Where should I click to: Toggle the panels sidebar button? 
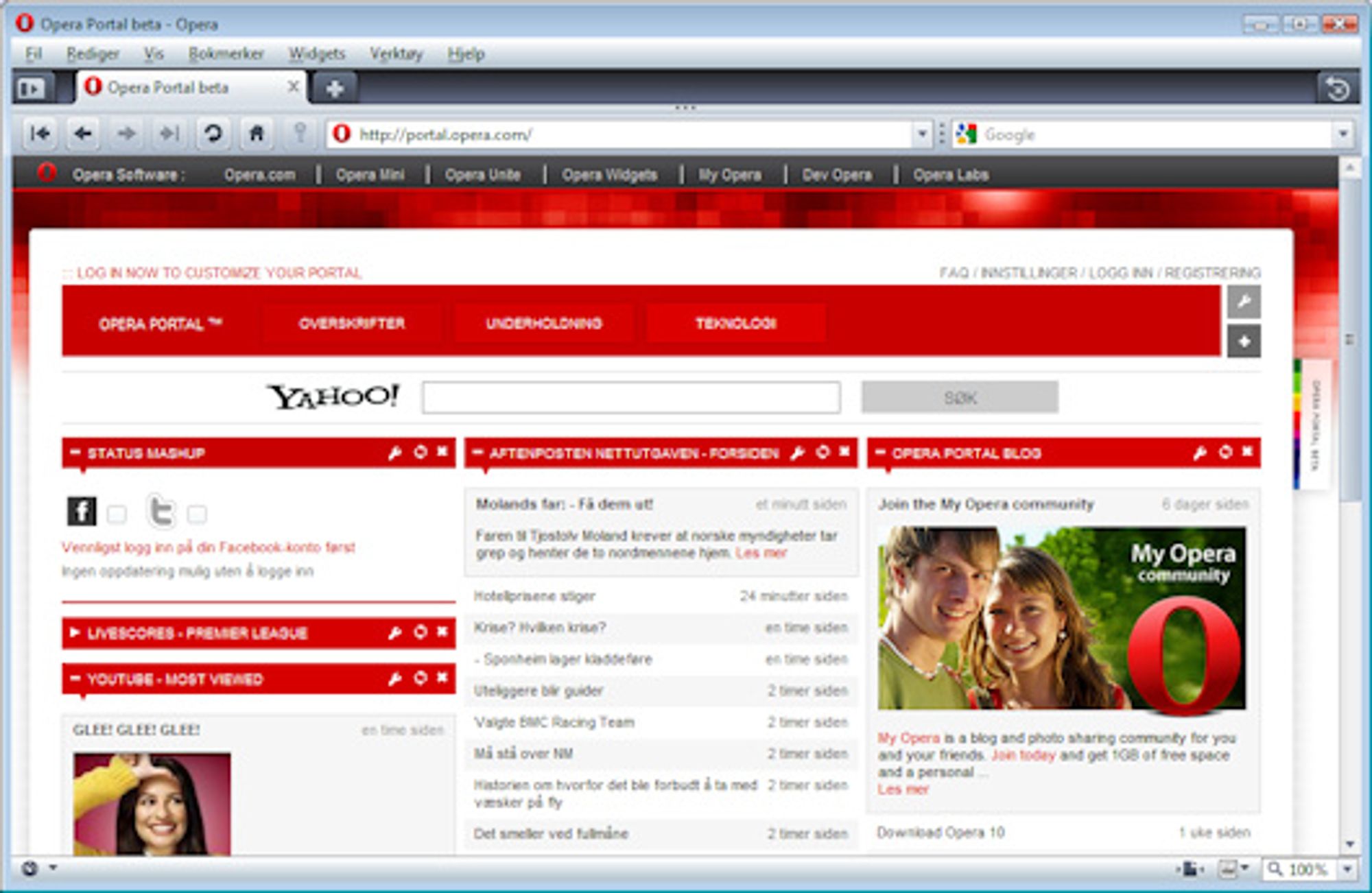[31, 88]
